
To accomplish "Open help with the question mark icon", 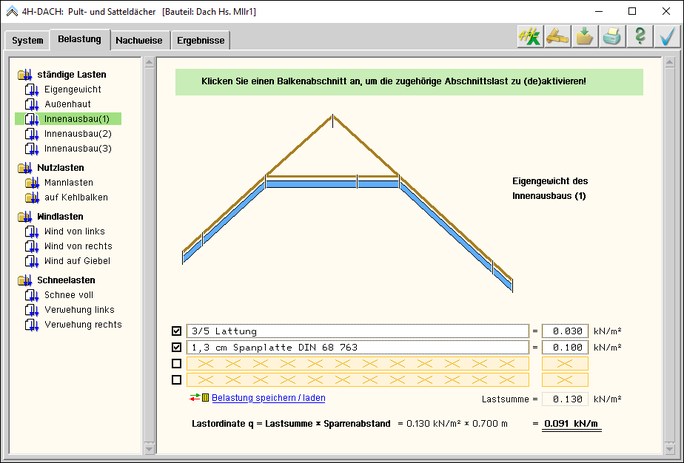I will (x=640, y=38).
